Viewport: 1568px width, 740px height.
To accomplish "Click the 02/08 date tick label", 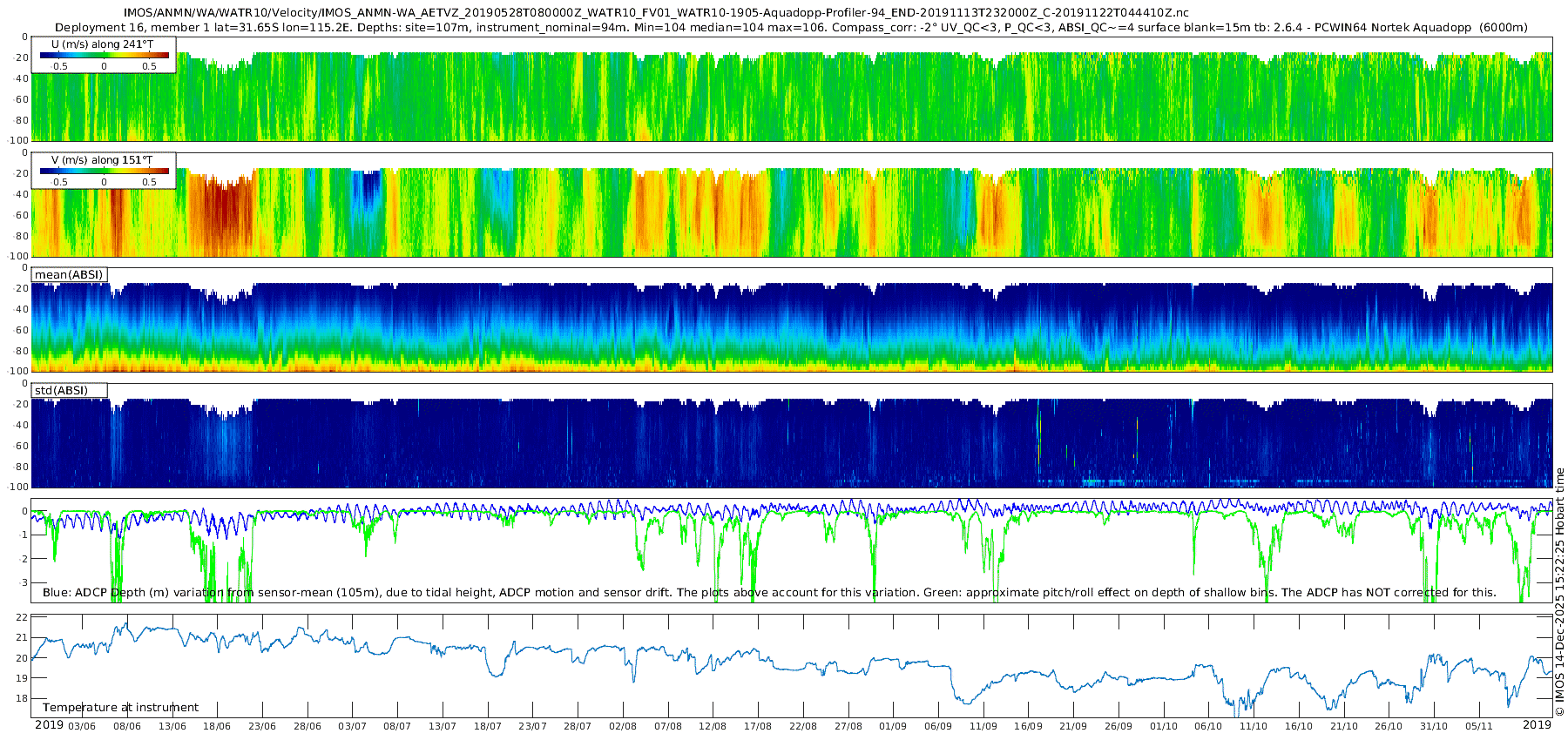I will (x=623, y=726).
